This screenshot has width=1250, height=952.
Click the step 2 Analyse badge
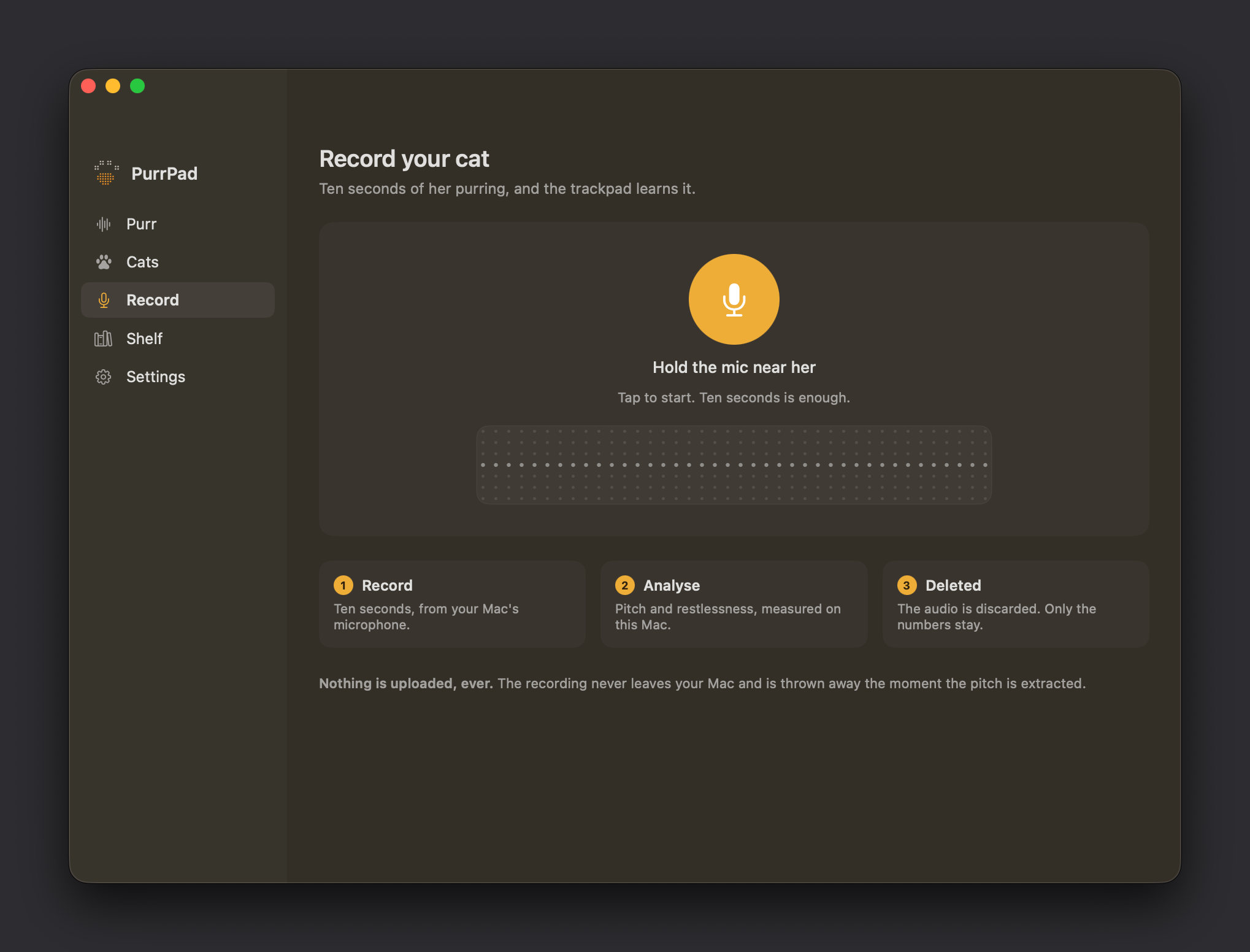pyautogui.click(x=625, y=585)
